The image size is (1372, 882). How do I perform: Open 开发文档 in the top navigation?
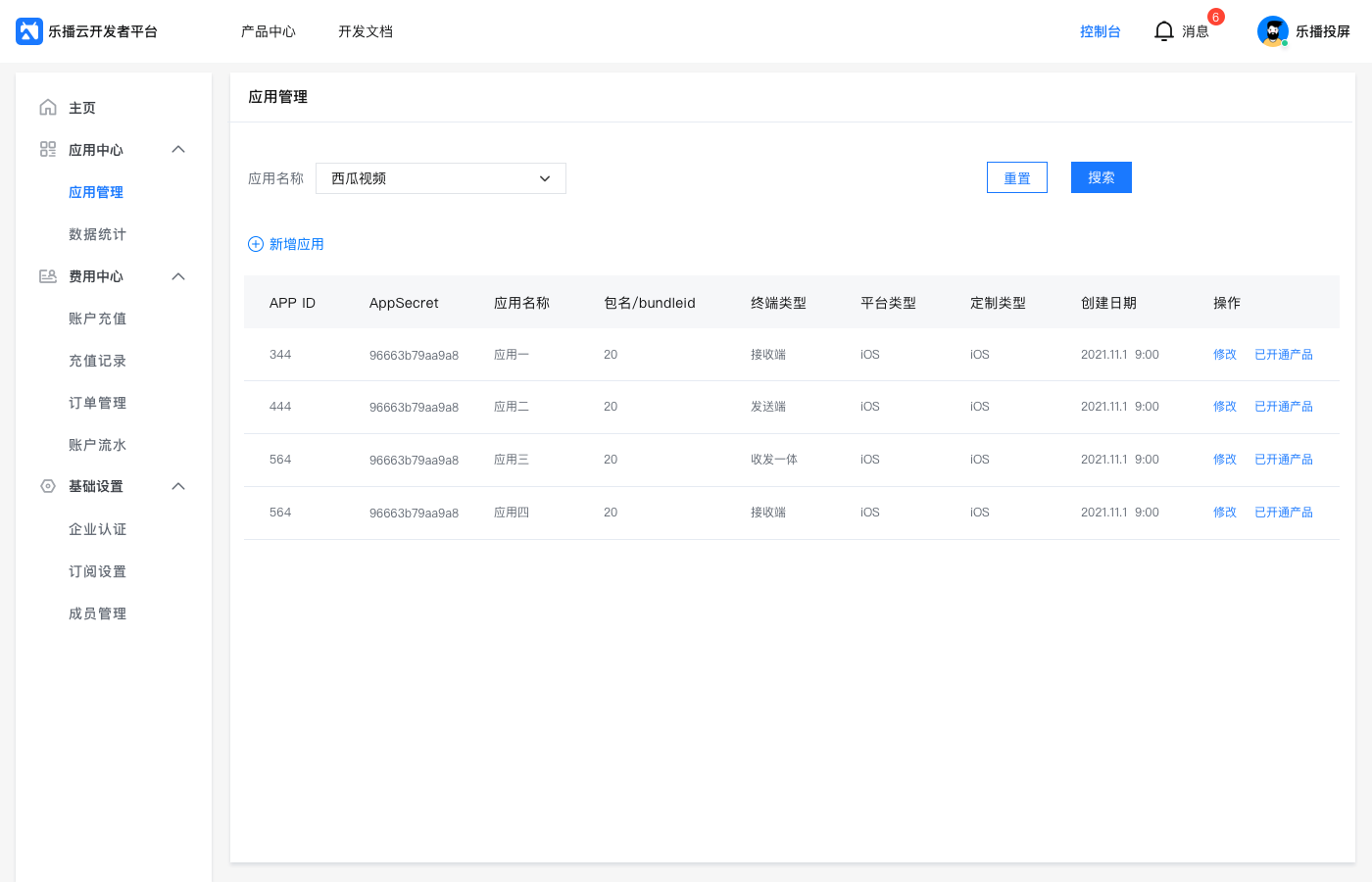366,31
